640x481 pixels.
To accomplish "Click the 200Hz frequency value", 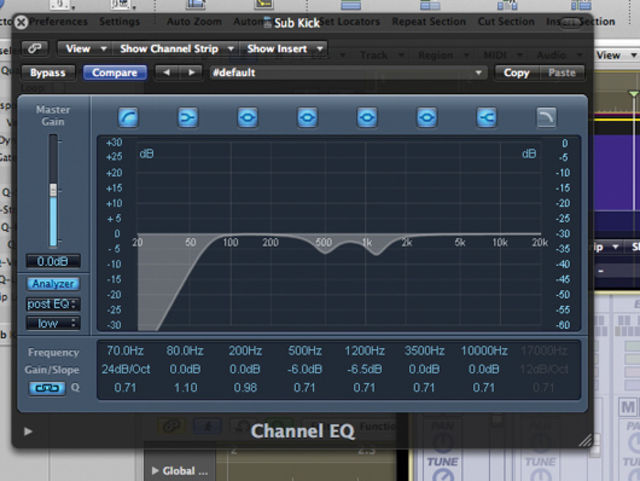I will tap(245, 351).
